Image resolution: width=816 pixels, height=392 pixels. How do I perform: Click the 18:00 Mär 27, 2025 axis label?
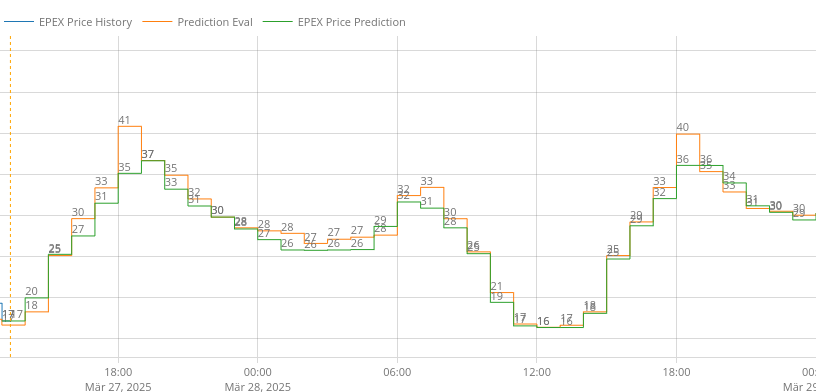tap(118, 380)
